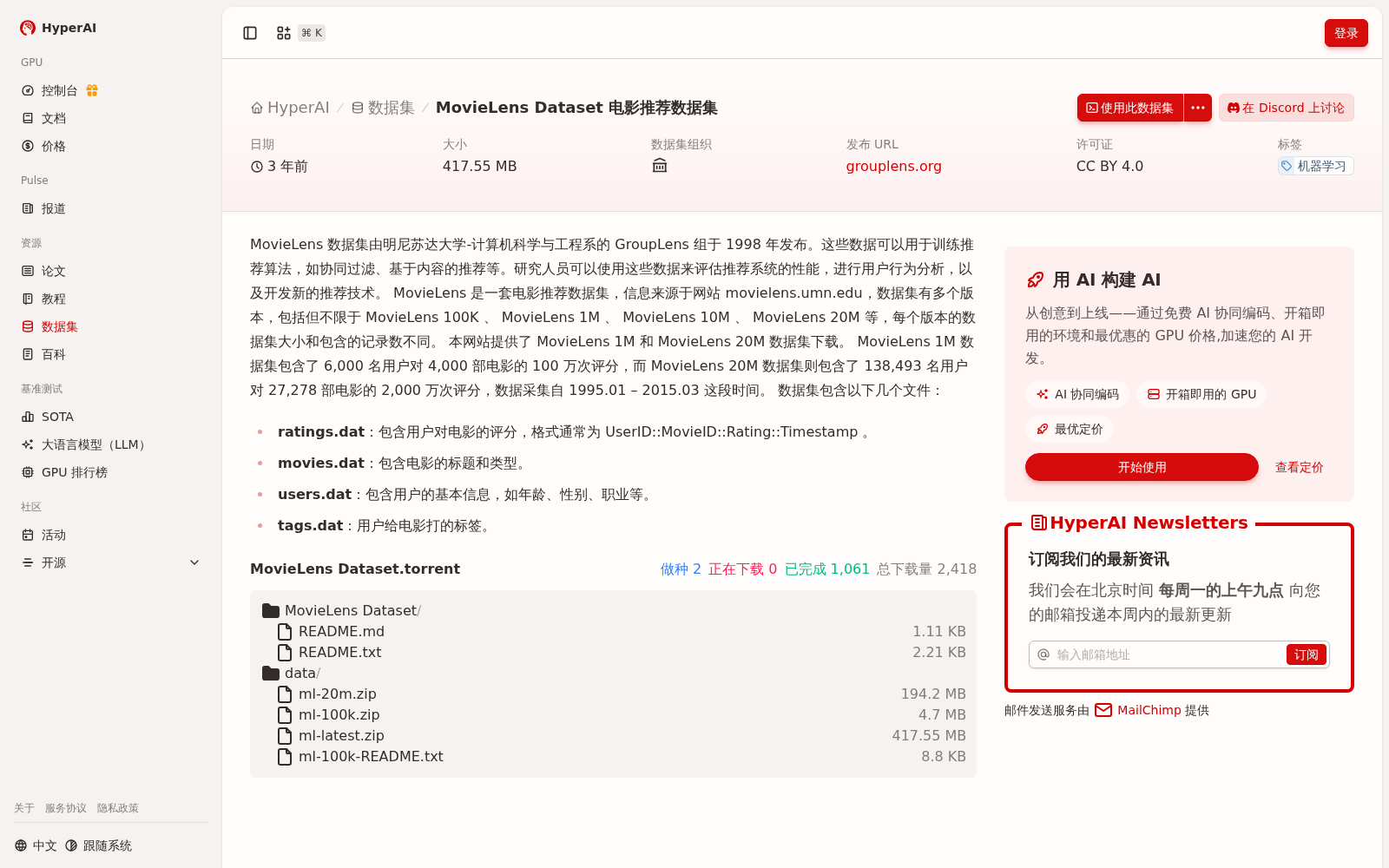The width and height of the screenshot is (1389, 868).
Task: Go to HyperAI breadcrumb home
Action: (290, 108)
